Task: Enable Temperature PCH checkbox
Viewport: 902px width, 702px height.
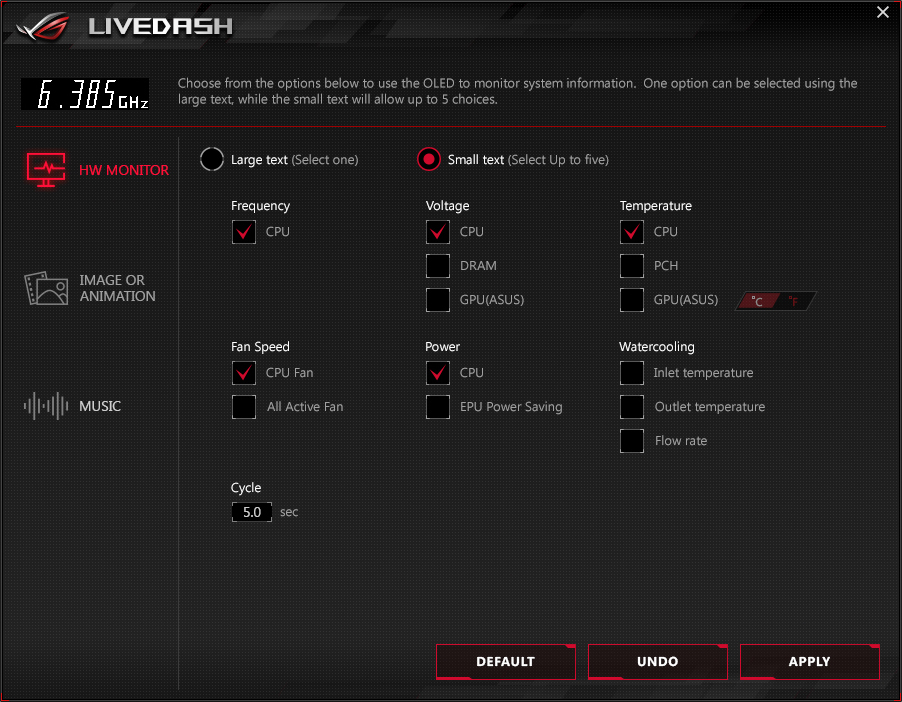Action: point(632,266)
